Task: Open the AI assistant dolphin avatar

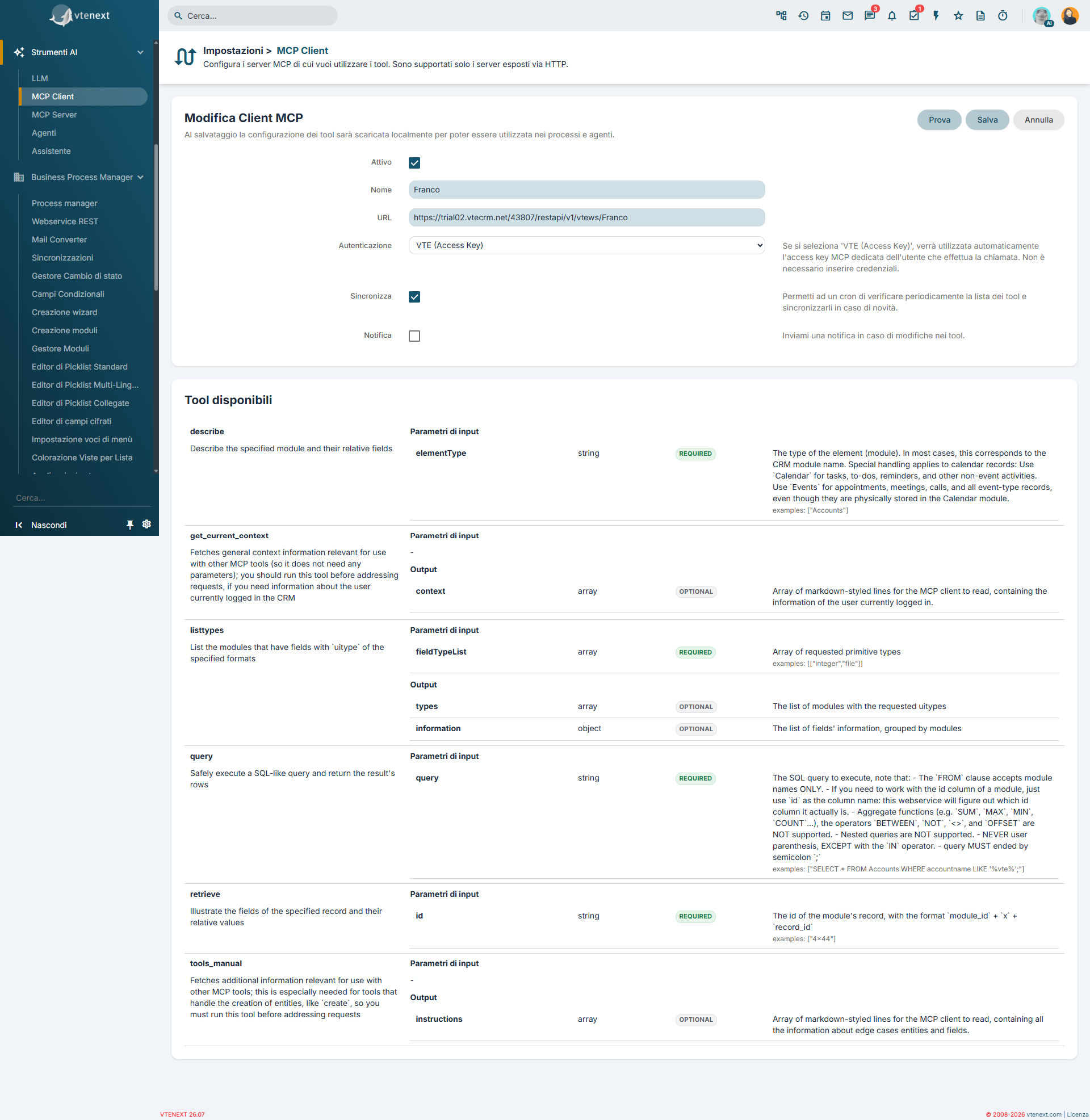Action: (1042, 15)
